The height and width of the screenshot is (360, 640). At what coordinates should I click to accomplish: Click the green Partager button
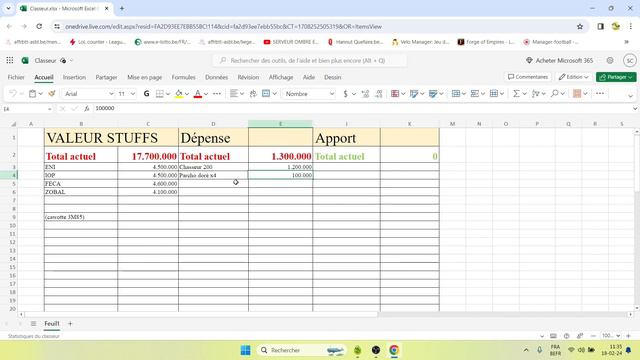(x=616, y=77)
